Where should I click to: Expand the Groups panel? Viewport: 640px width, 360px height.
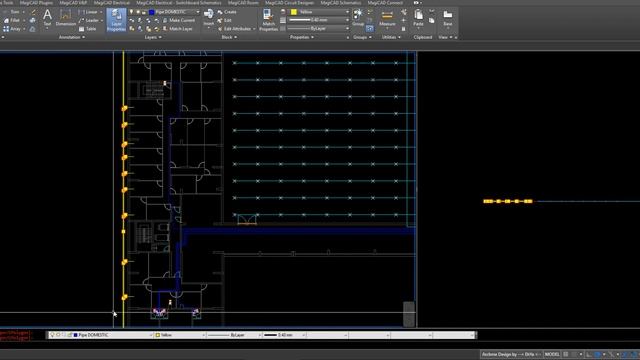point(362,37)
